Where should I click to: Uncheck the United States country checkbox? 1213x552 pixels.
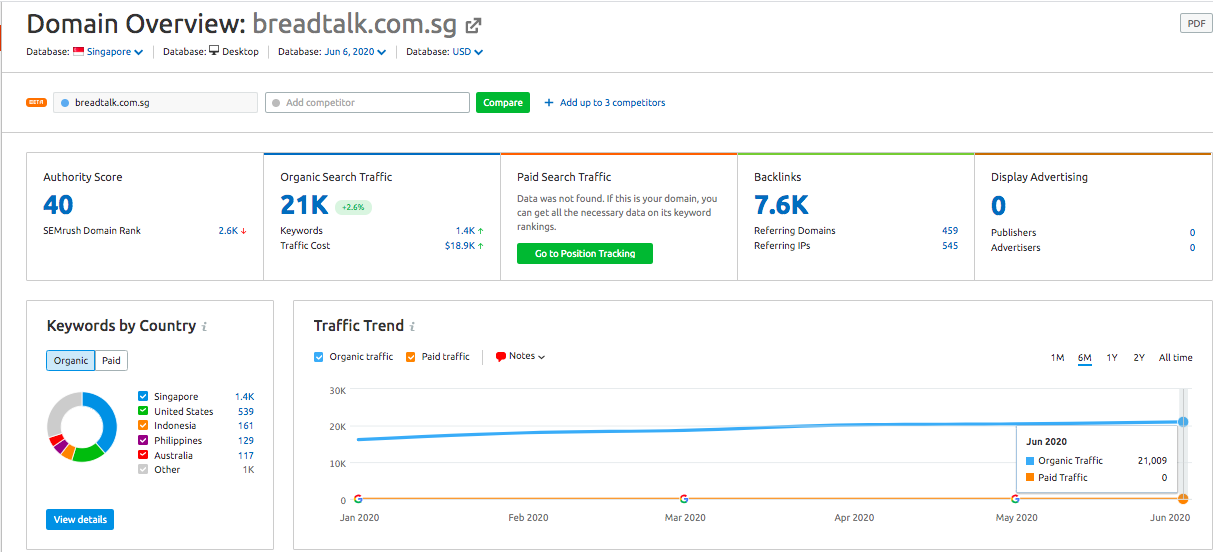(143, 411)
